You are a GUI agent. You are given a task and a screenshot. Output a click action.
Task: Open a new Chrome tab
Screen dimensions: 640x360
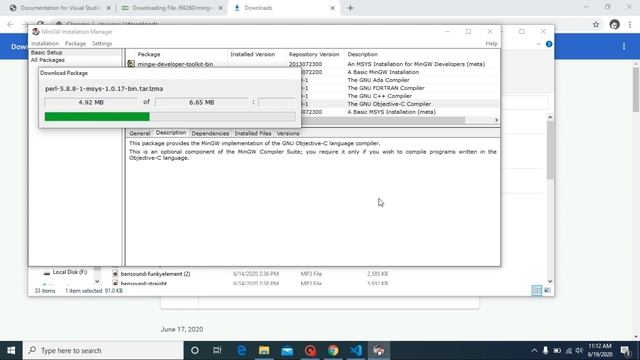[x=350, y=8]
